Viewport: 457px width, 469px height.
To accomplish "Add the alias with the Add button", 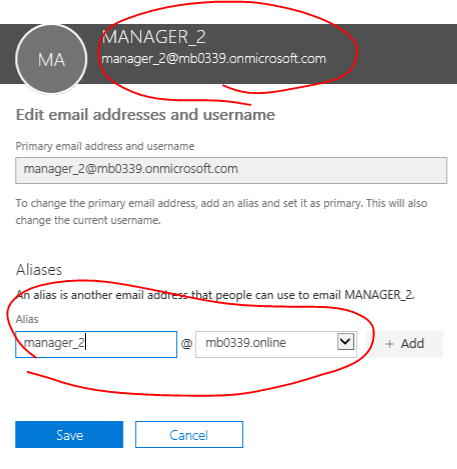I will click(x=405, y=344).
